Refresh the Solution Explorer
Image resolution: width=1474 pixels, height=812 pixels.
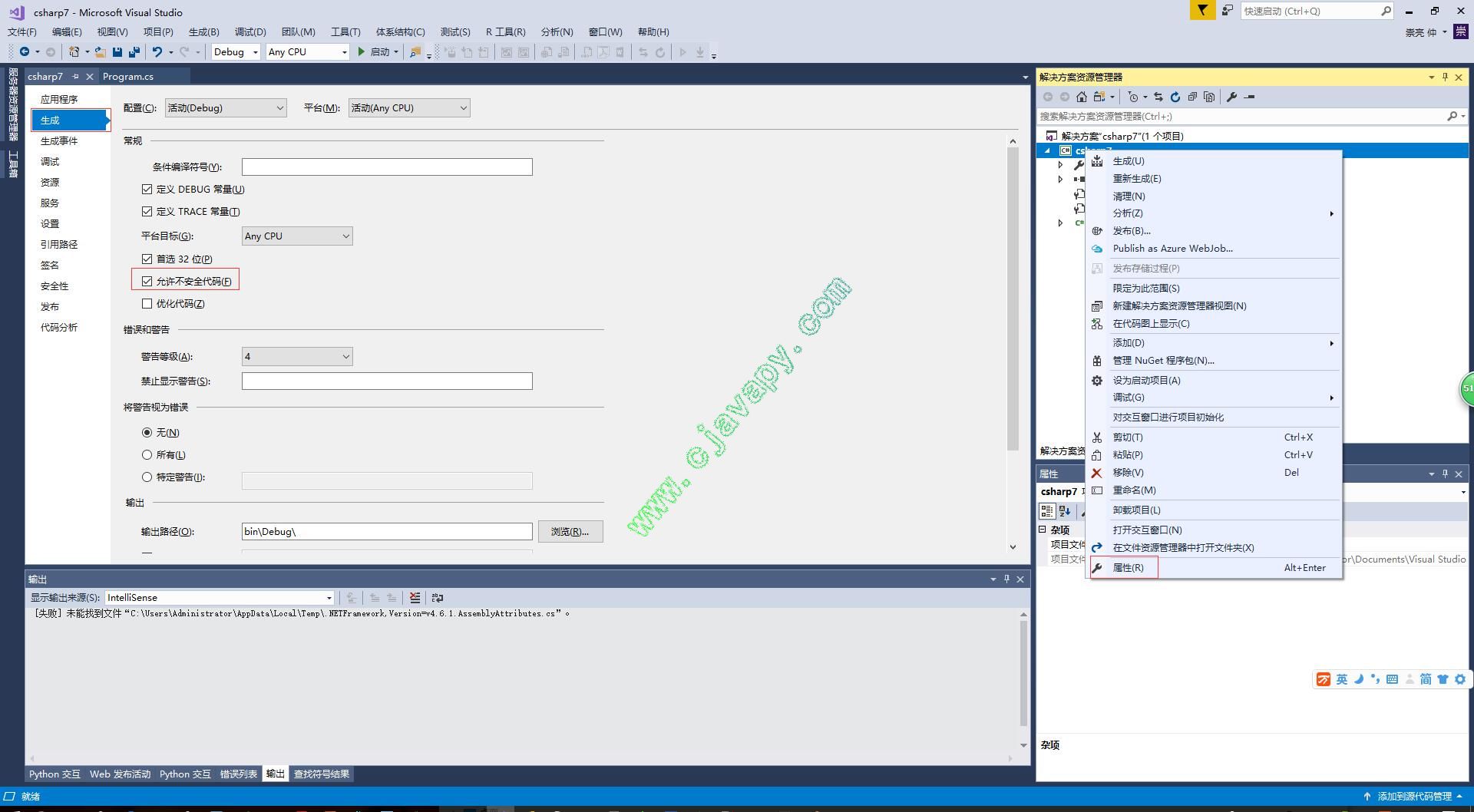coord(1175,97)
